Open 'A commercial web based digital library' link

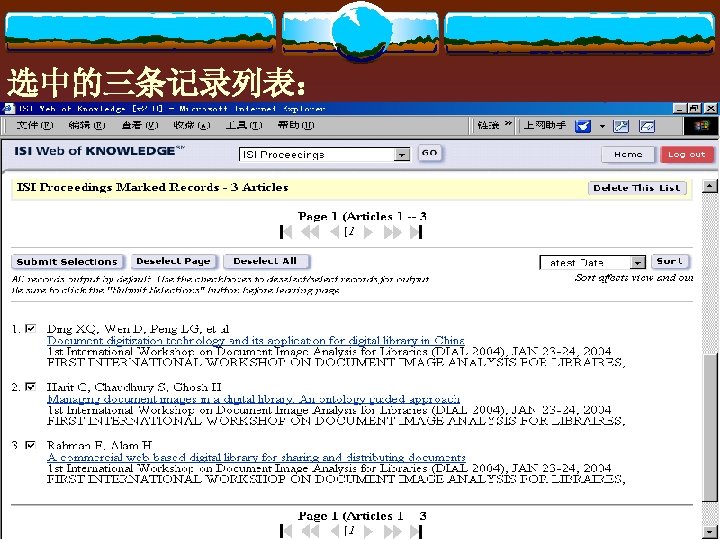click(256, 457)
